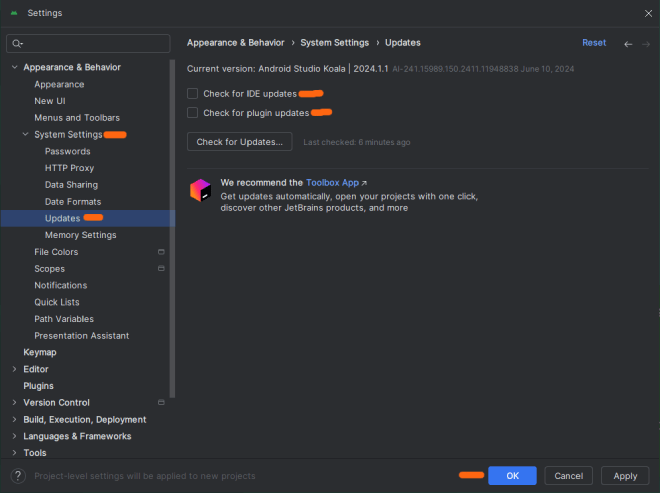
Task: Click the search magnifier icon in settings
Action: [17, 43]
